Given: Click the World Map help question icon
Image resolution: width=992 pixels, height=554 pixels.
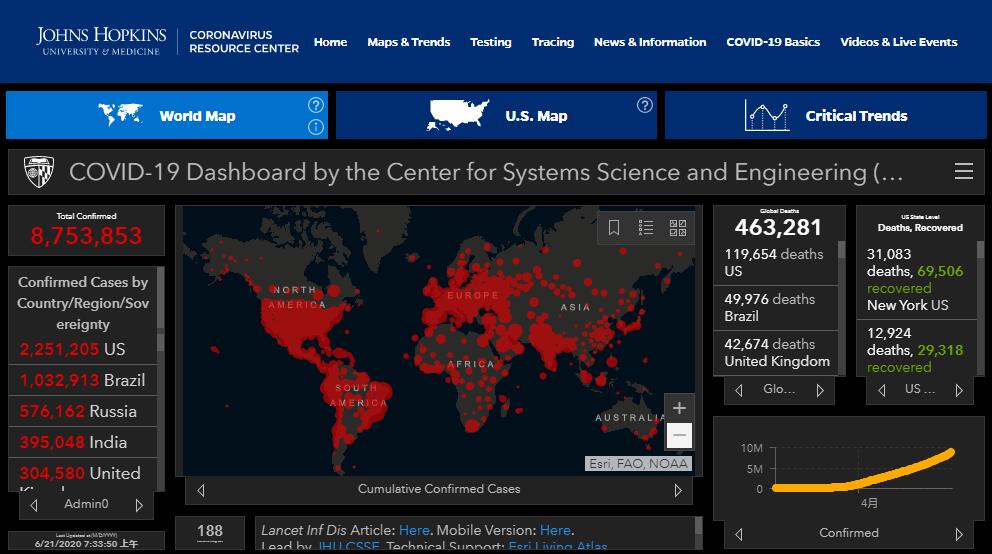Looking at the screenshot, I should (316, 105).
